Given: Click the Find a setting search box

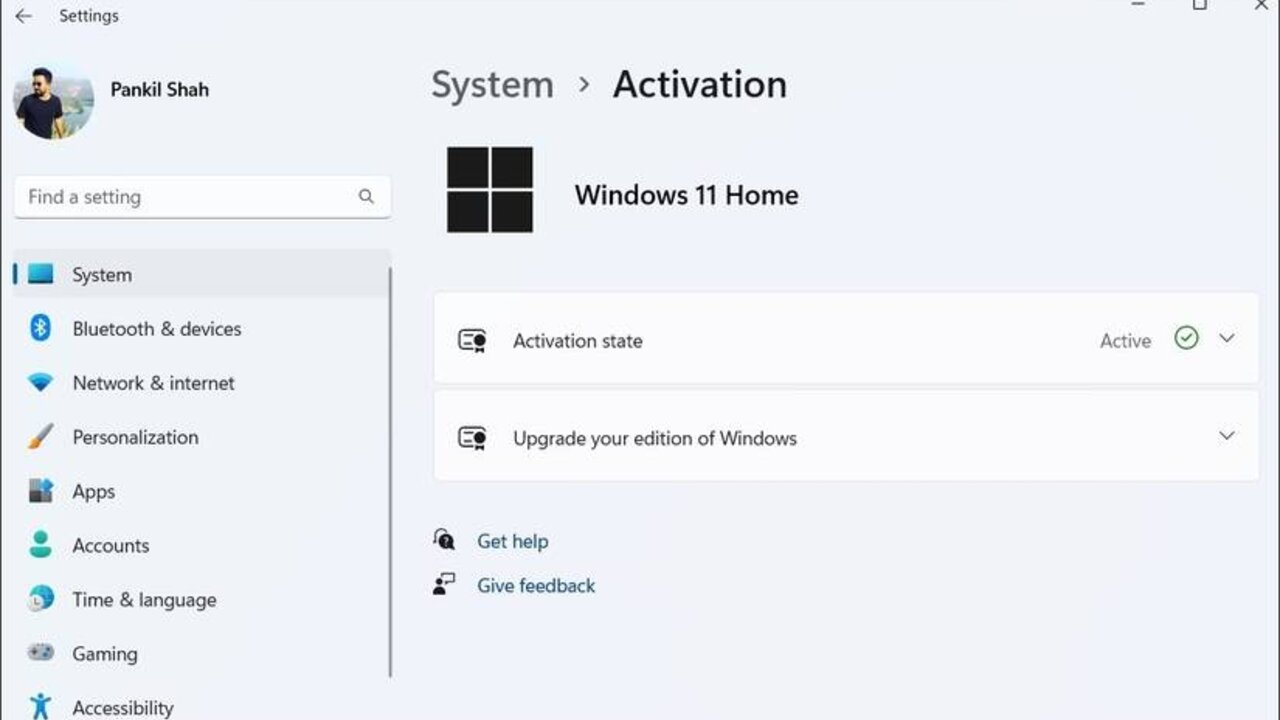Looking at the screenshot, I should coord(202,197).
